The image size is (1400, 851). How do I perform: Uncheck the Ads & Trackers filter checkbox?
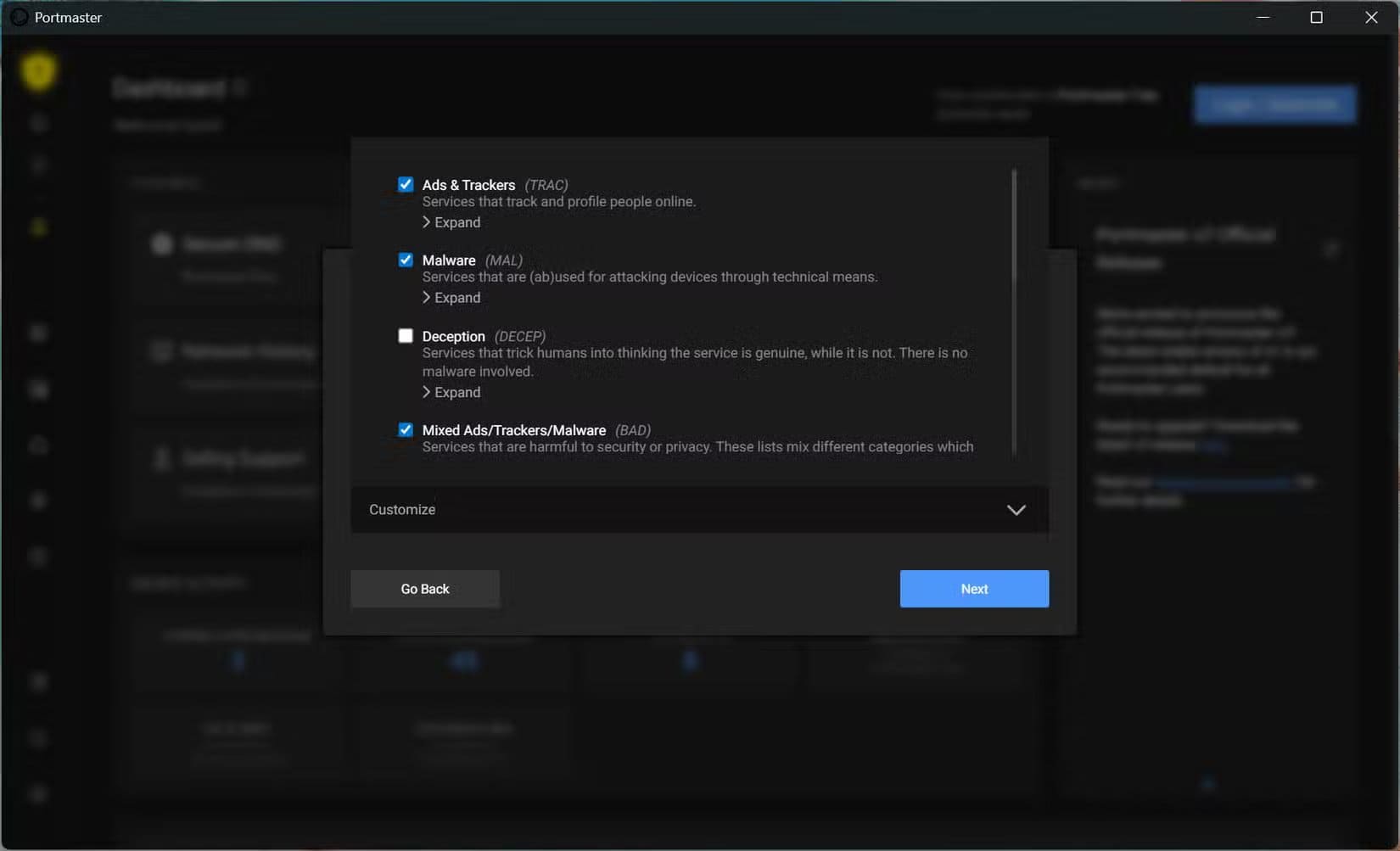coord(406,184)
